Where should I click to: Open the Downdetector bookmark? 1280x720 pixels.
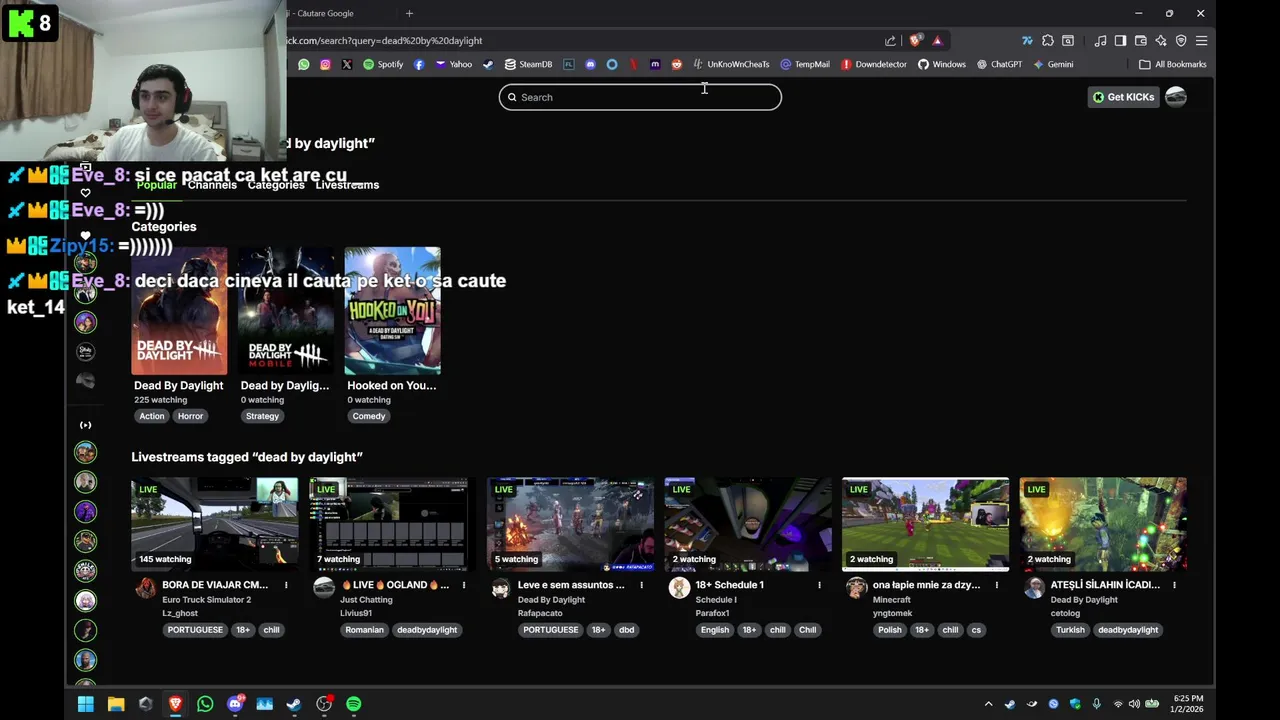(873, 64)
